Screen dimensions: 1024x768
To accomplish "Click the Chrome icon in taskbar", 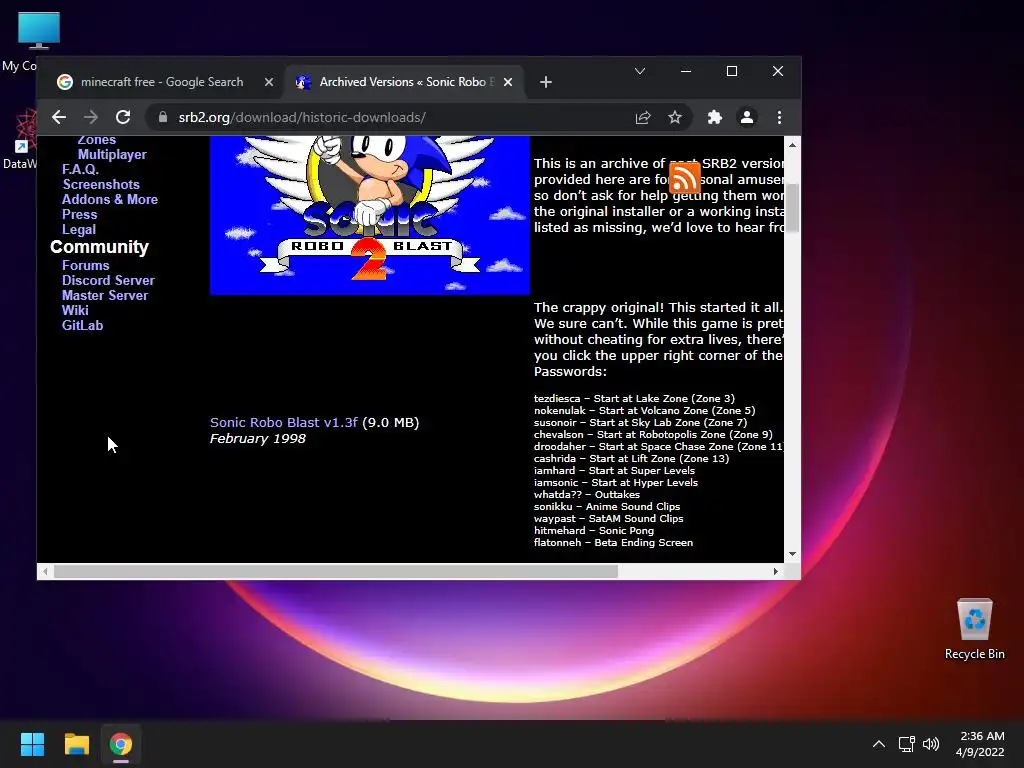I will click(x=121, y=744).
